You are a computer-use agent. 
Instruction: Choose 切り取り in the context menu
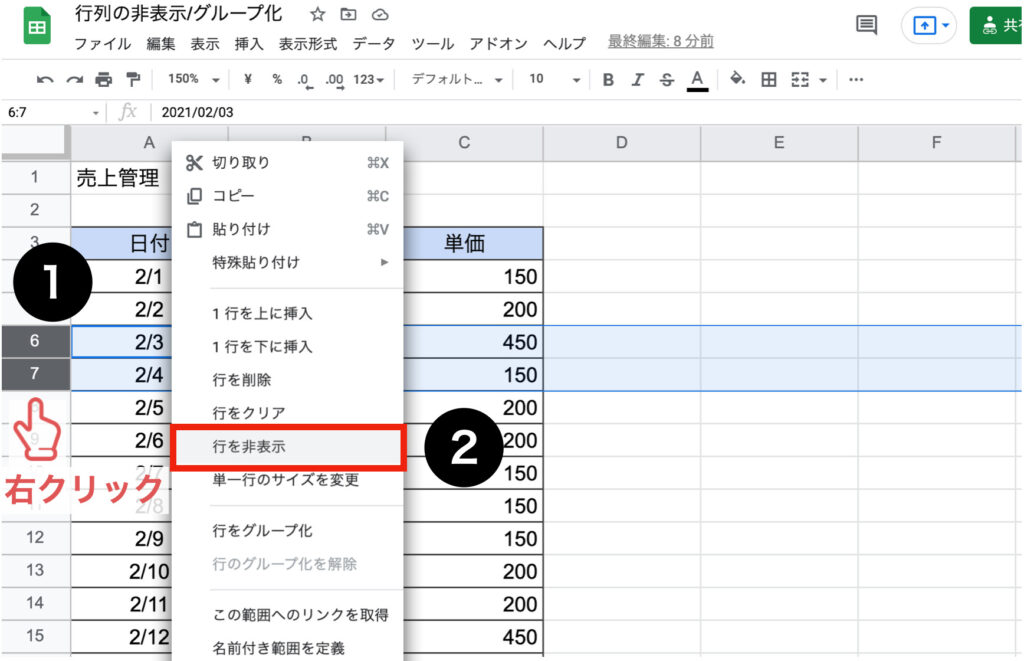click(287, 163)
